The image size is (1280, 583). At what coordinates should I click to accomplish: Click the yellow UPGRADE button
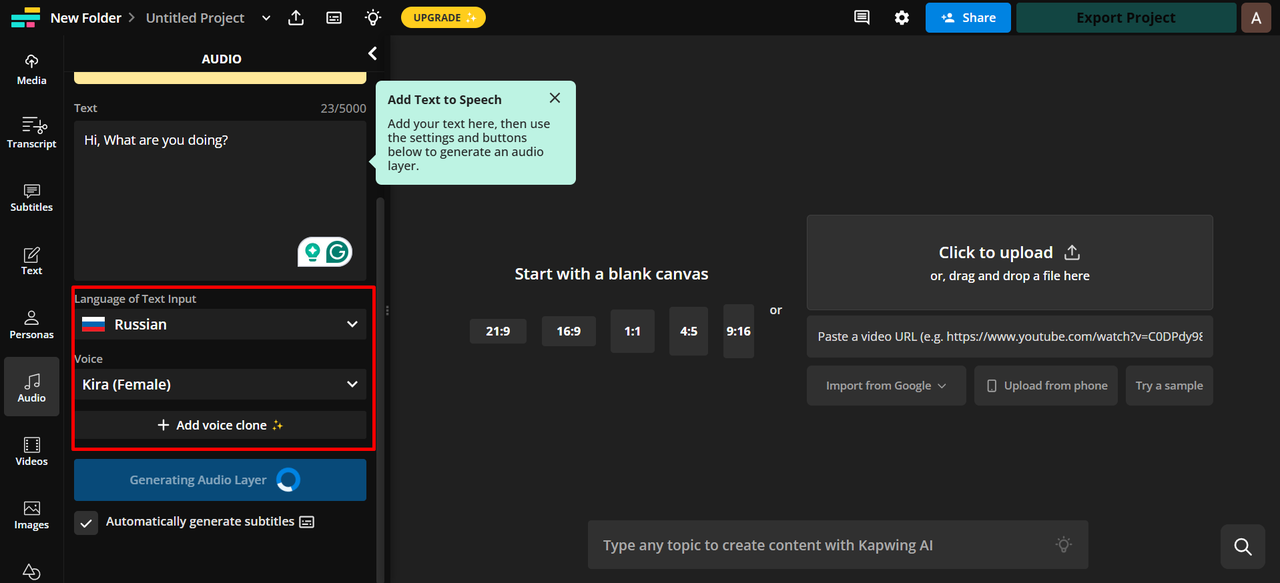(x=443, y=18)
